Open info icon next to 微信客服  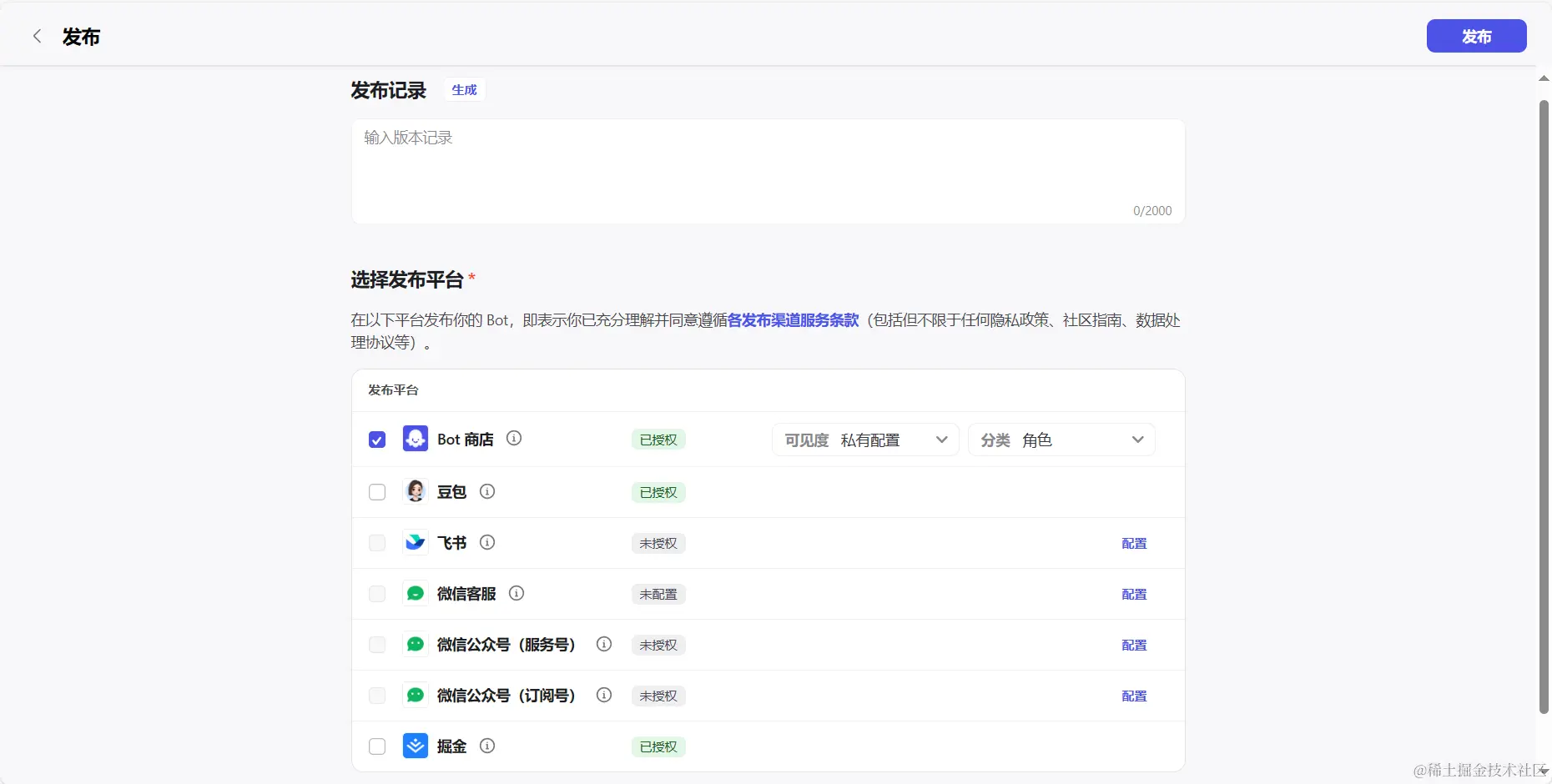point(516,593)
